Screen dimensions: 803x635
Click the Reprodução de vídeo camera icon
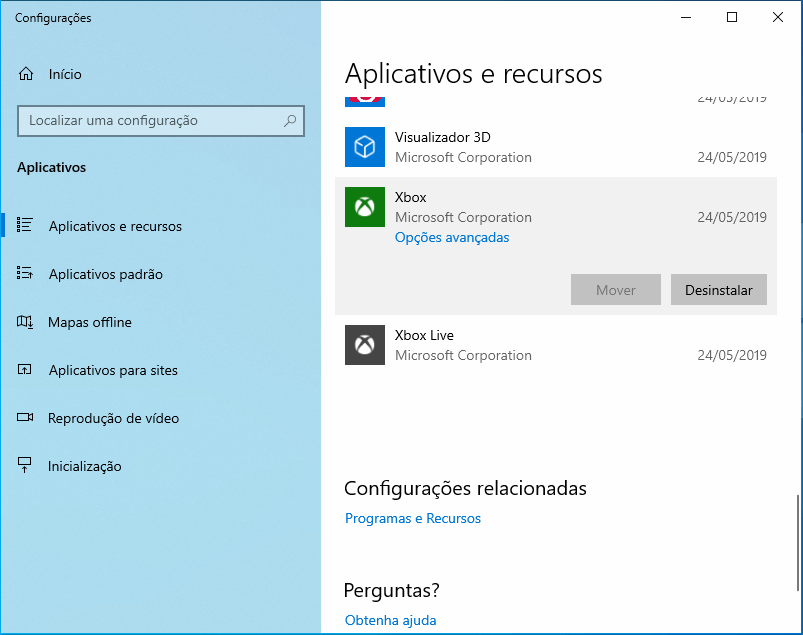(25, 417)
